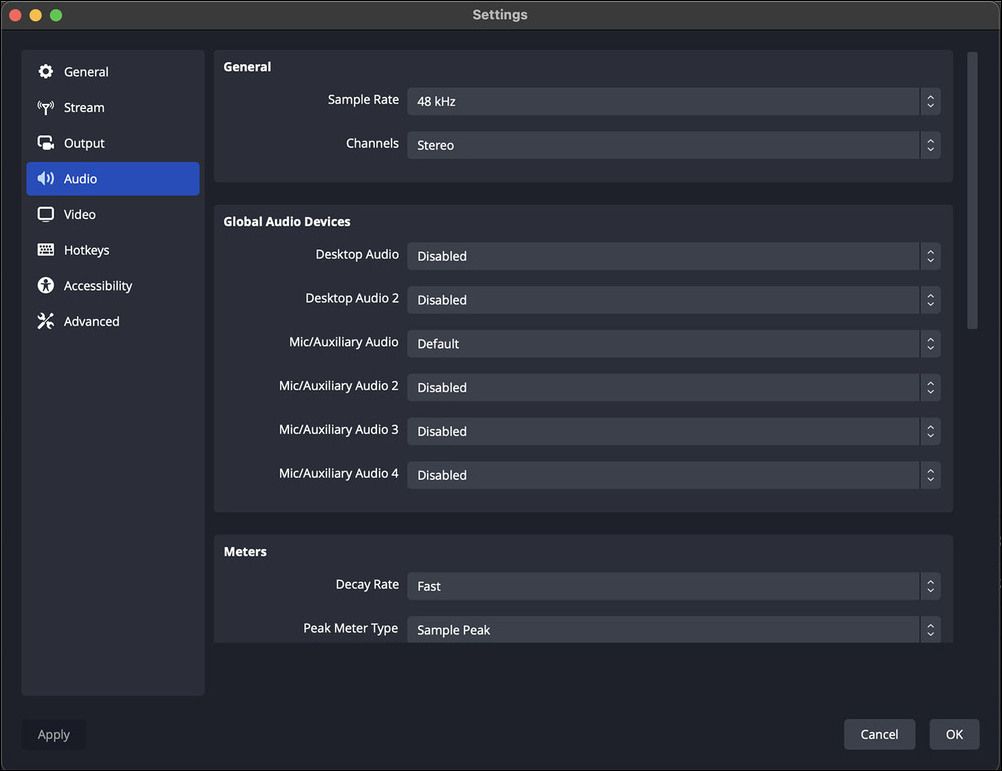Click the Accessibility person icon

(x=46, y=286)
